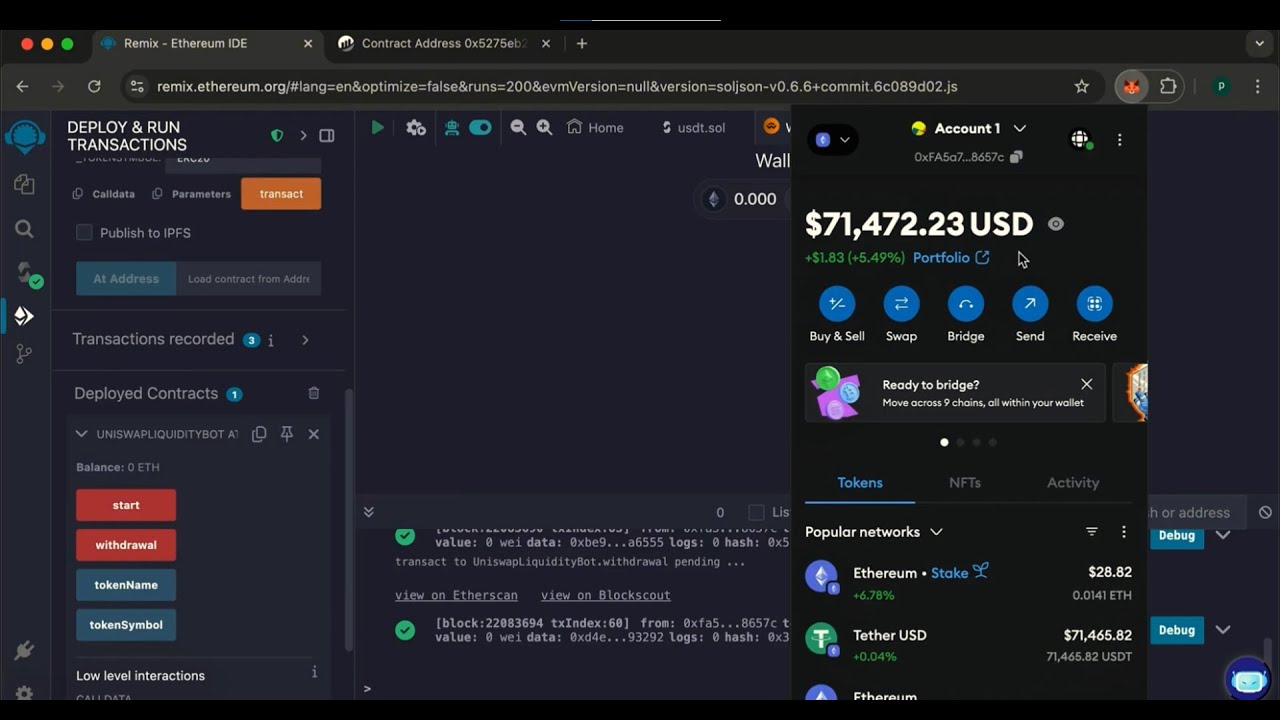Call the tokenSymbol function
1280x720 pixels.
[126, 625]
